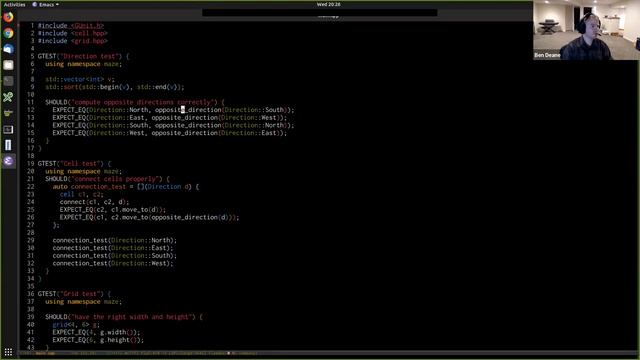Click SHOULD("have the right width and height") line

(124, 317)
